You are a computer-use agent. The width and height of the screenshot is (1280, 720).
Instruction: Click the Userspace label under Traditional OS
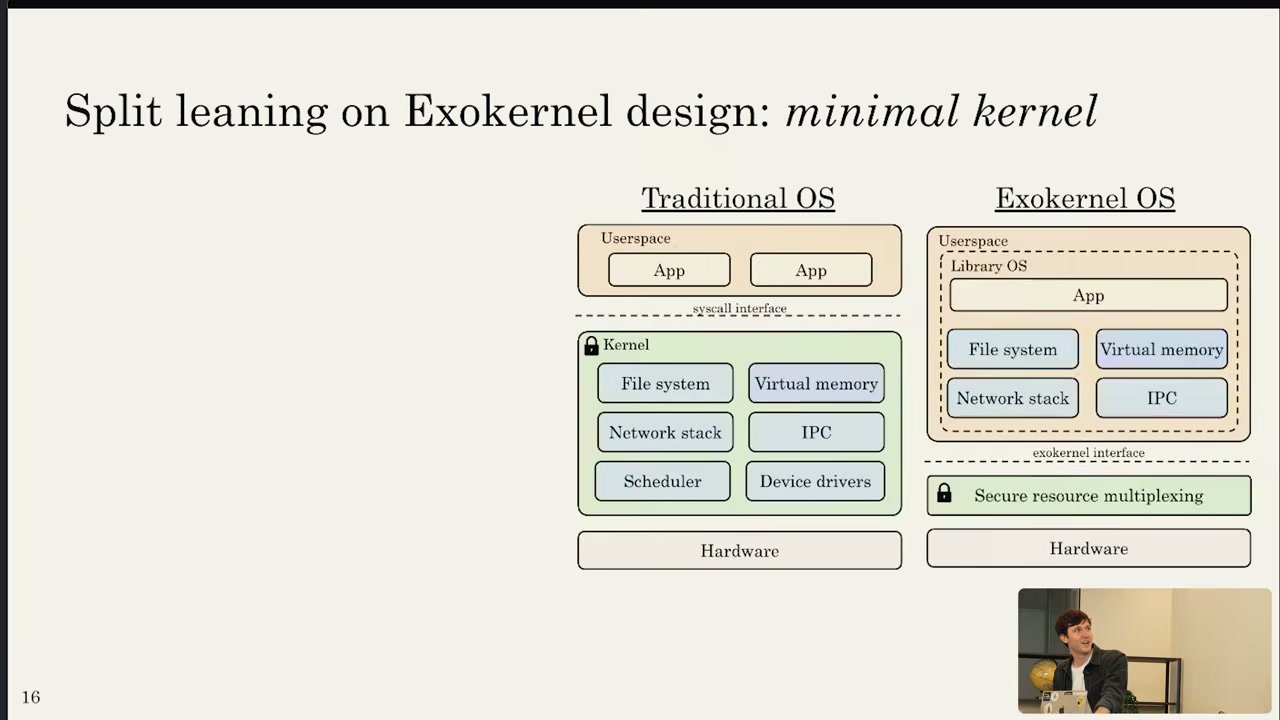636,238
